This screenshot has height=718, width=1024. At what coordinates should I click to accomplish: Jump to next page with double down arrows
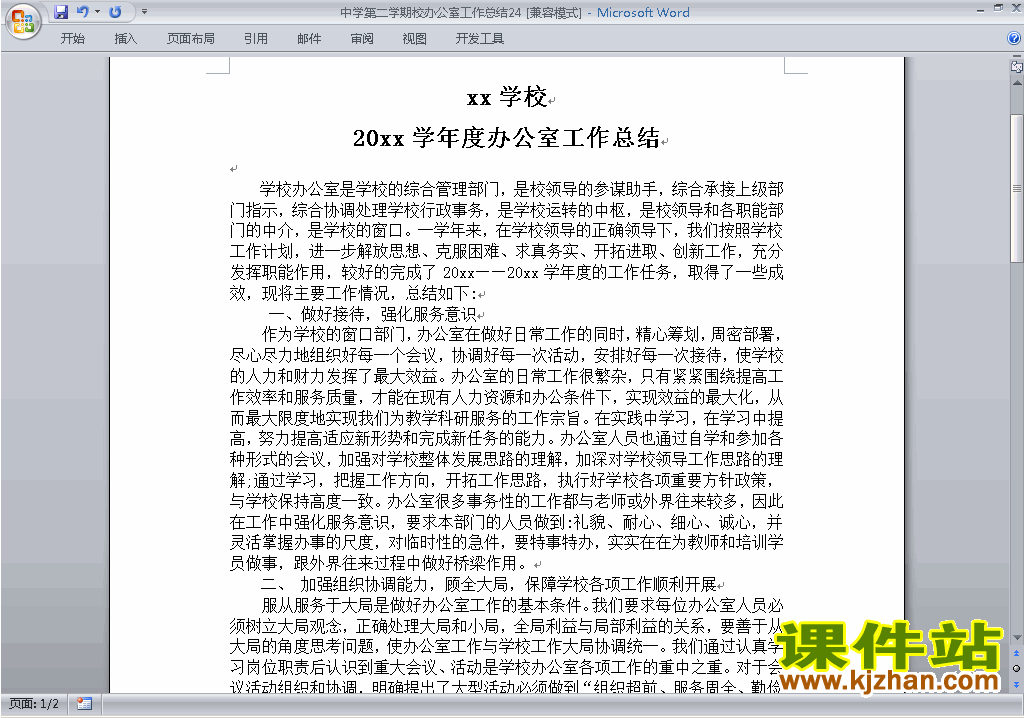coord(1016,684)
